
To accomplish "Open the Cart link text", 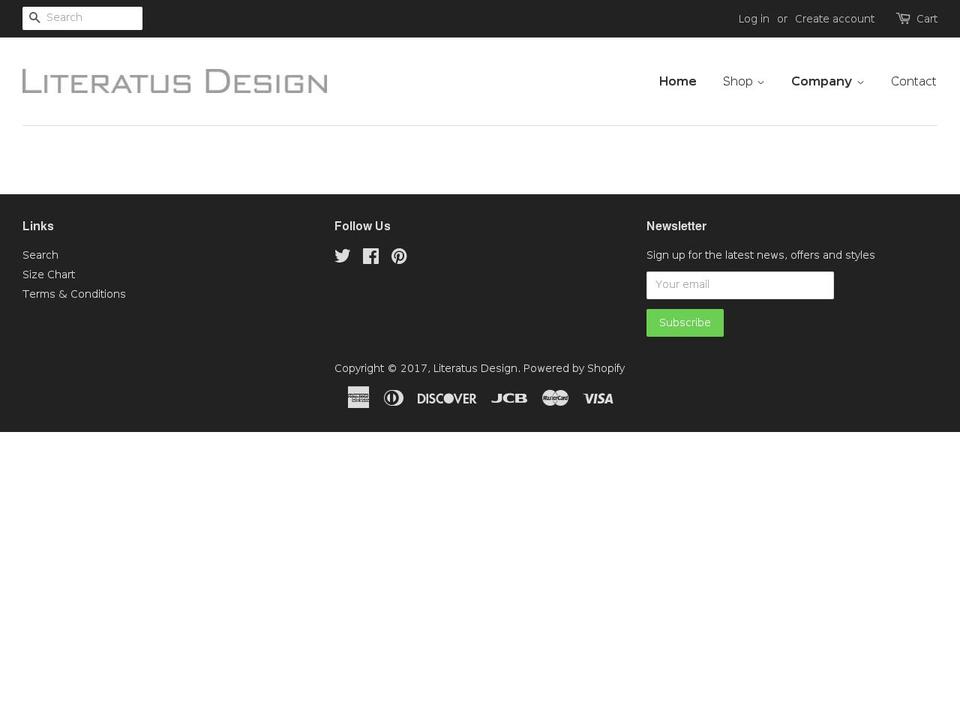I will click(x=926, y=19).
